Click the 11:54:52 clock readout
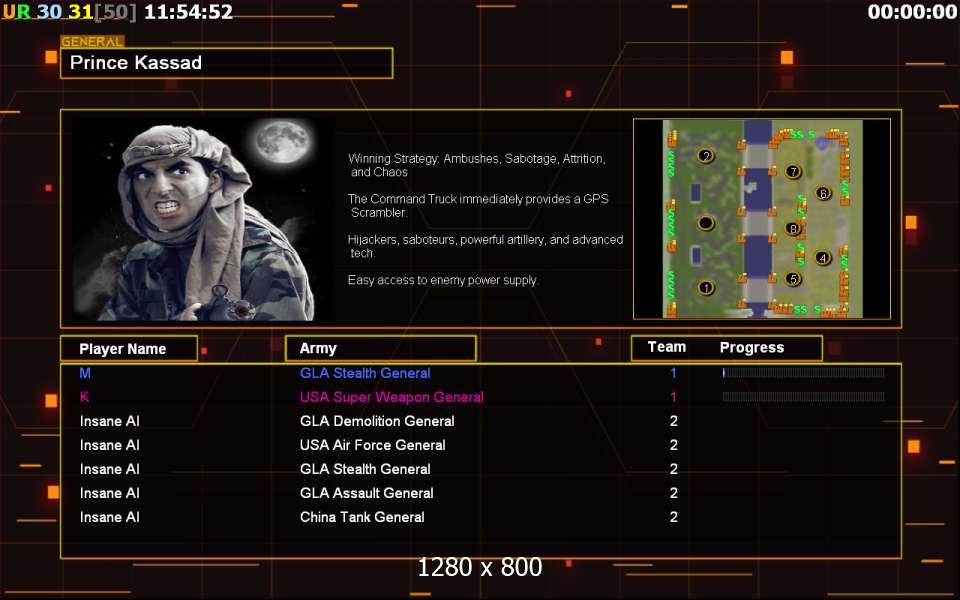 coord(189,12)
